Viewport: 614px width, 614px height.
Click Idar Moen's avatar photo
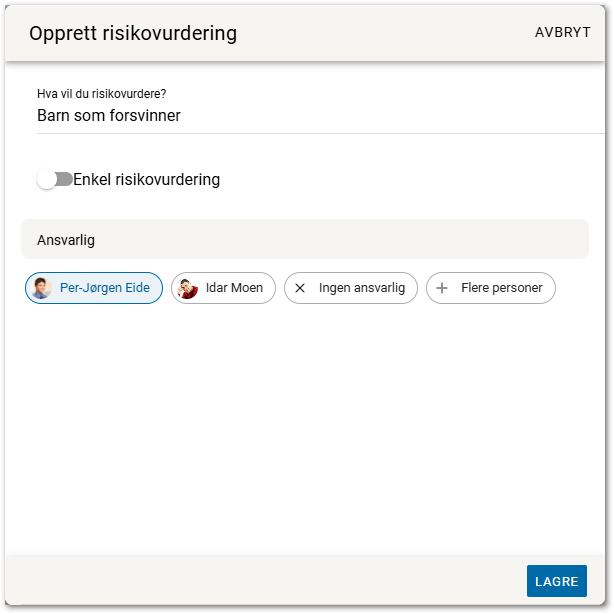point(187,288)
